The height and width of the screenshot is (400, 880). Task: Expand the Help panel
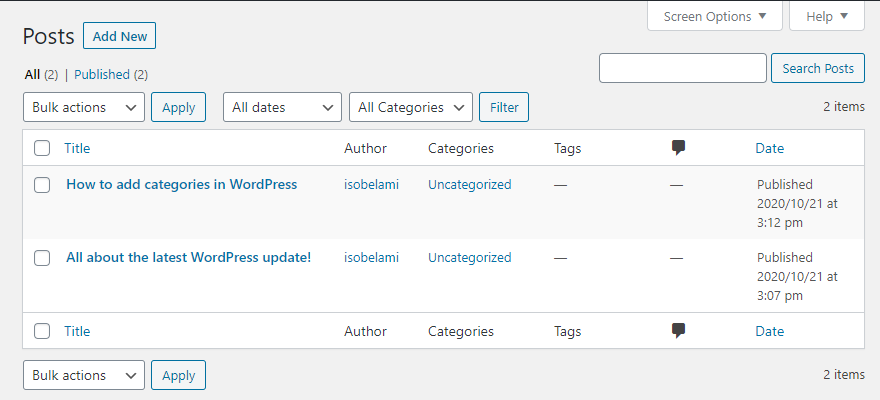[827, 16]
